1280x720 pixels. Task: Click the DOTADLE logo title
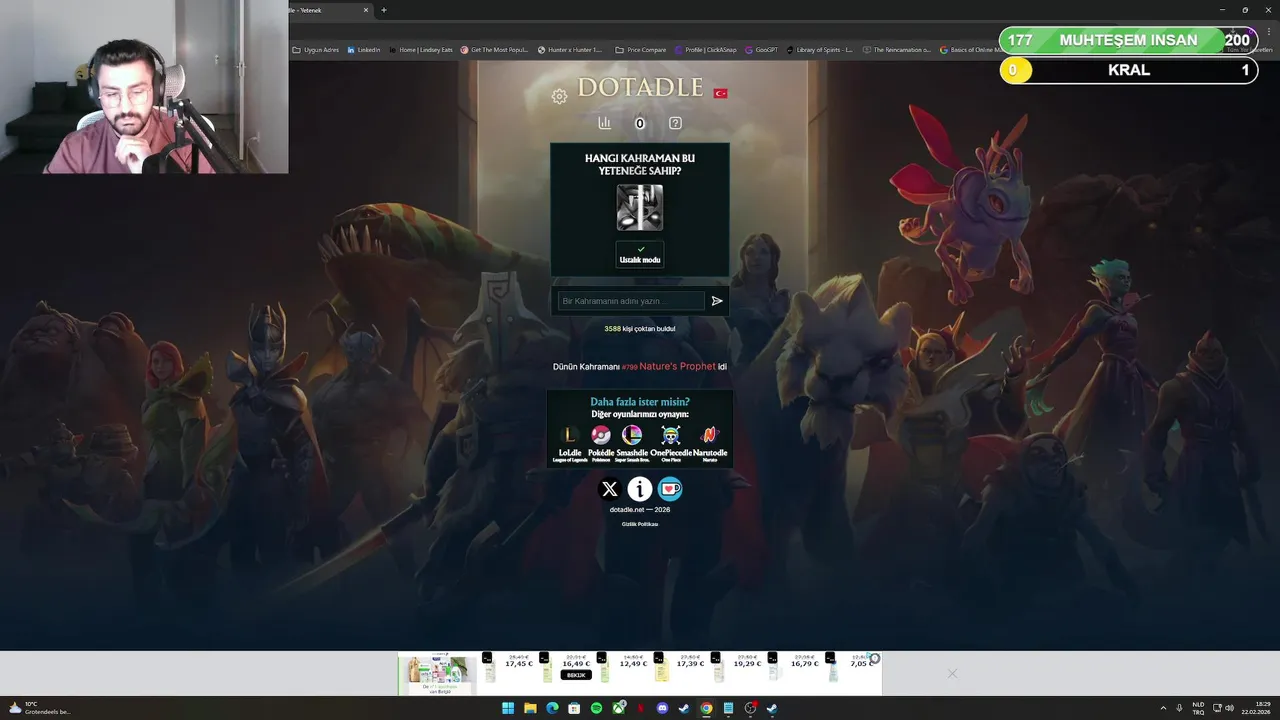click(x=640, y=87)
